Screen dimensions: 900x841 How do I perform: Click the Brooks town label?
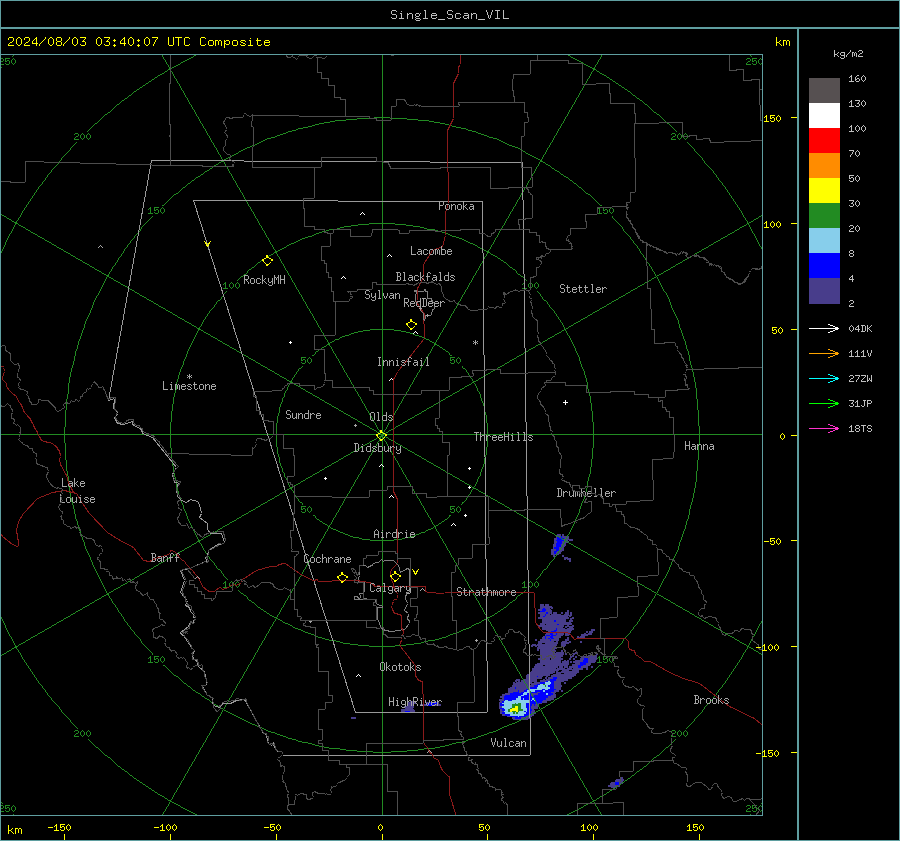[x=711, y=700]
